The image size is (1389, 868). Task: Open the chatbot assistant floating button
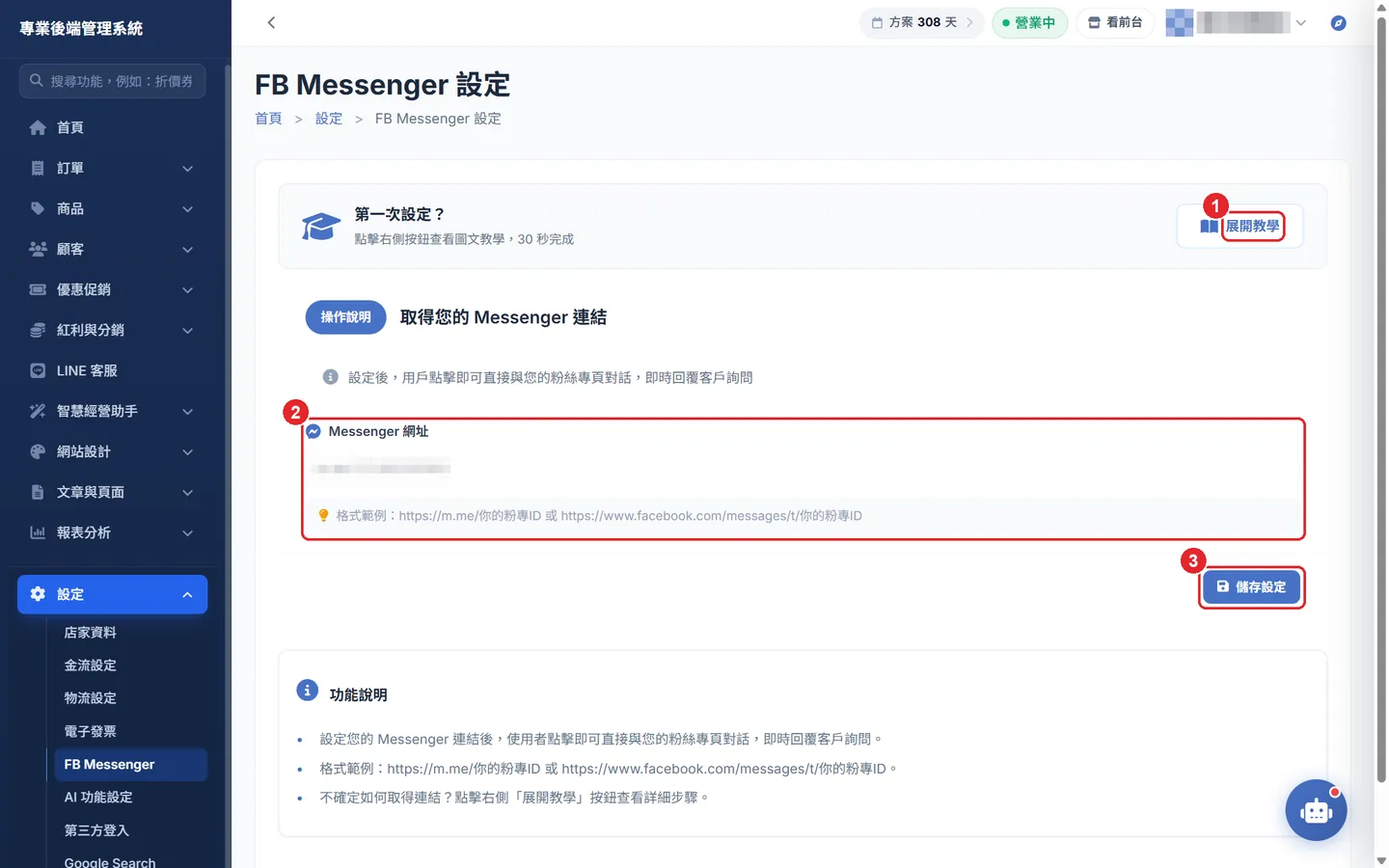[1316, 810]
